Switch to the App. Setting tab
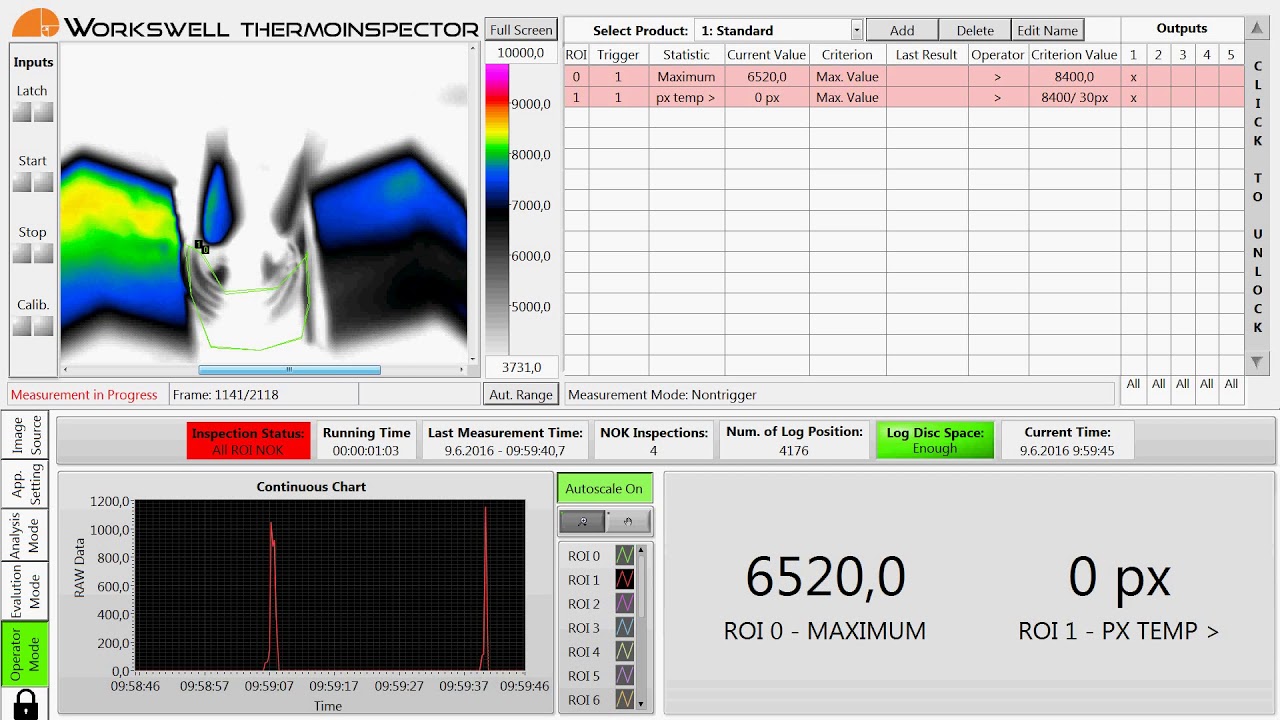 (26, 485)
